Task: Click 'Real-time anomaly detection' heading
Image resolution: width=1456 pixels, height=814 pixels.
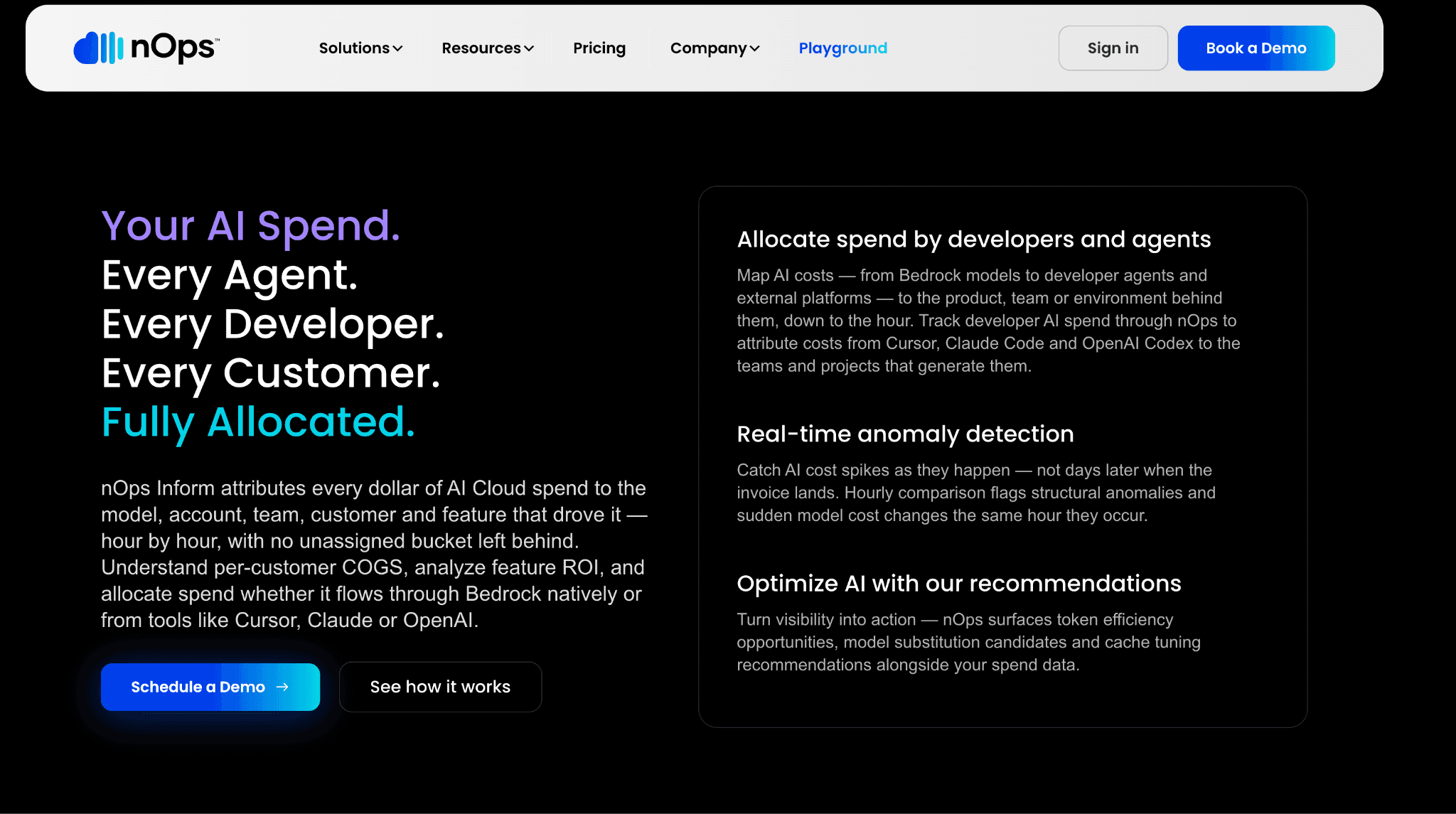Action: [905, 434]
